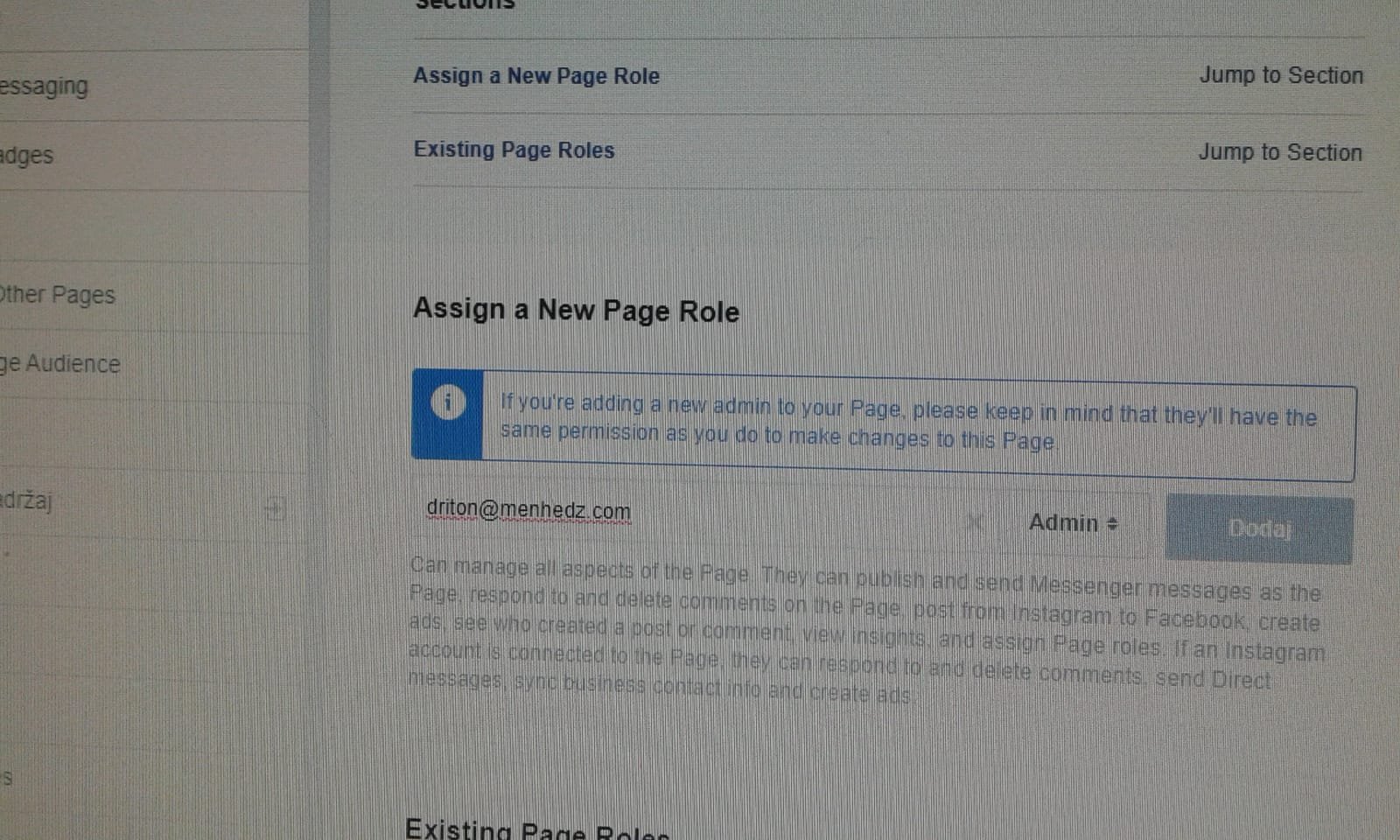Viewport: 1400px width, 840px height.
Task: Select Badges in the left sidebar
Action: [x=28, y=157]
